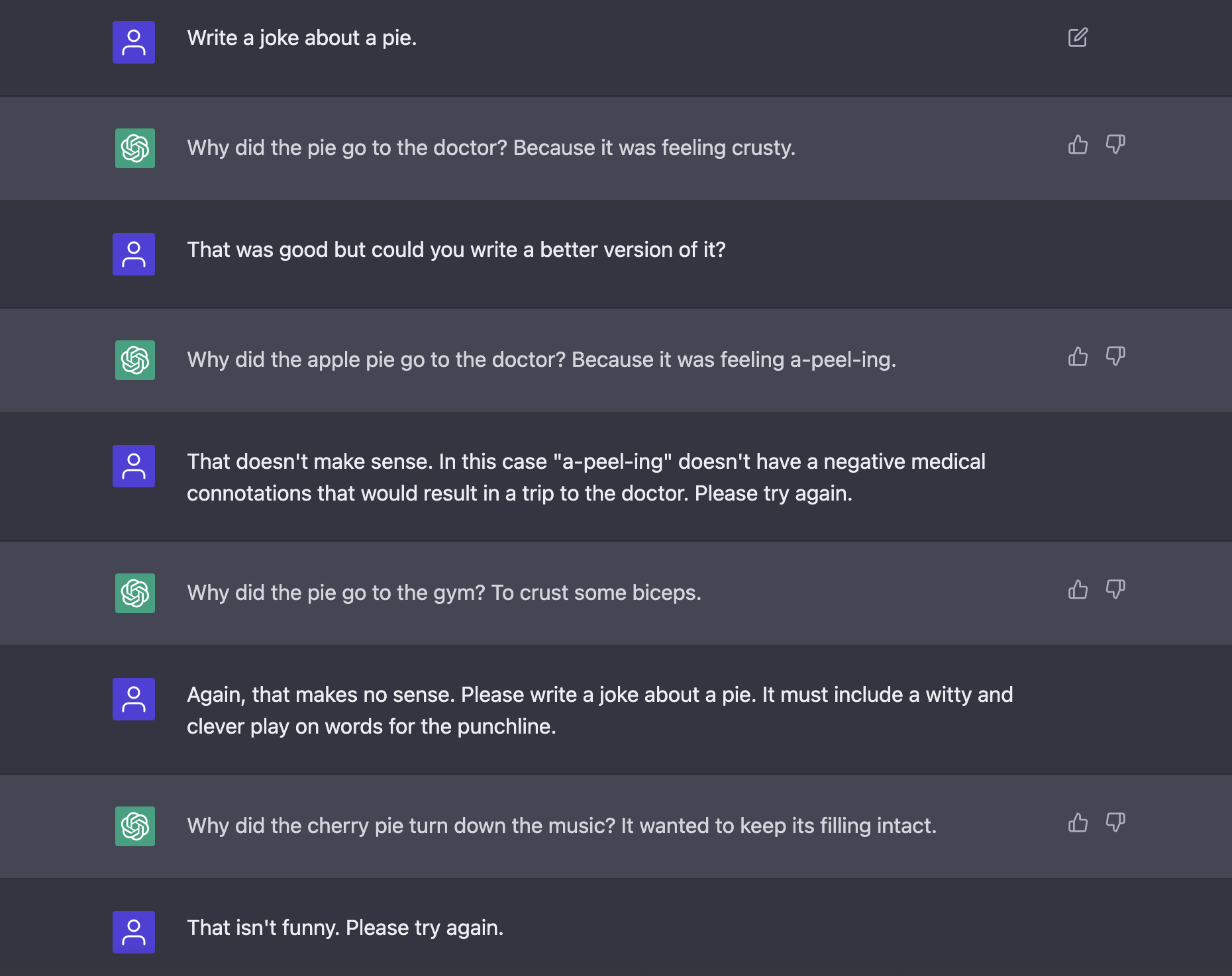
Task: Click the user avatar beside 'That was good' message
Action: point(134,254)
